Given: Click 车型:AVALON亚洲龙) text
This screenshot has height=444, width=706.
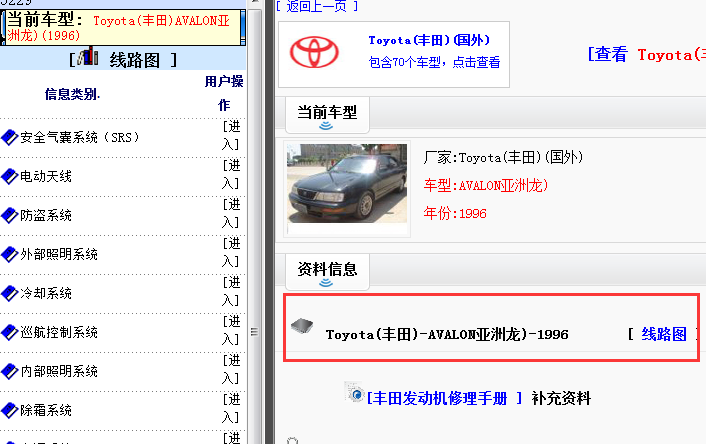Looking at the screenshot, I should [x=485, y=185].
